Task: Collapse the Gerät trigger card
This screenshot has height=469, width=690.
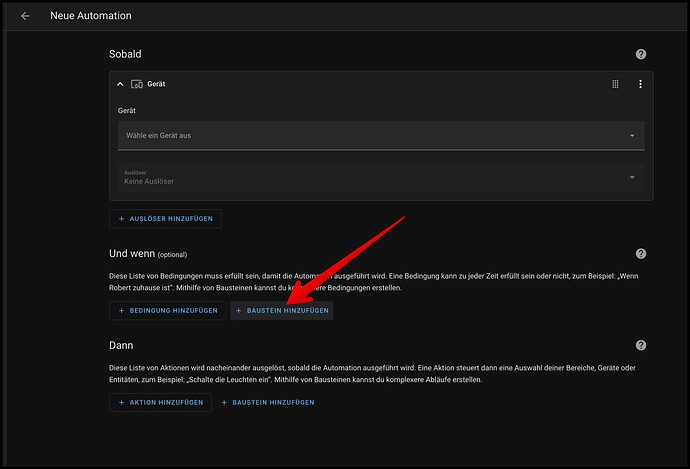Action: 120,84
